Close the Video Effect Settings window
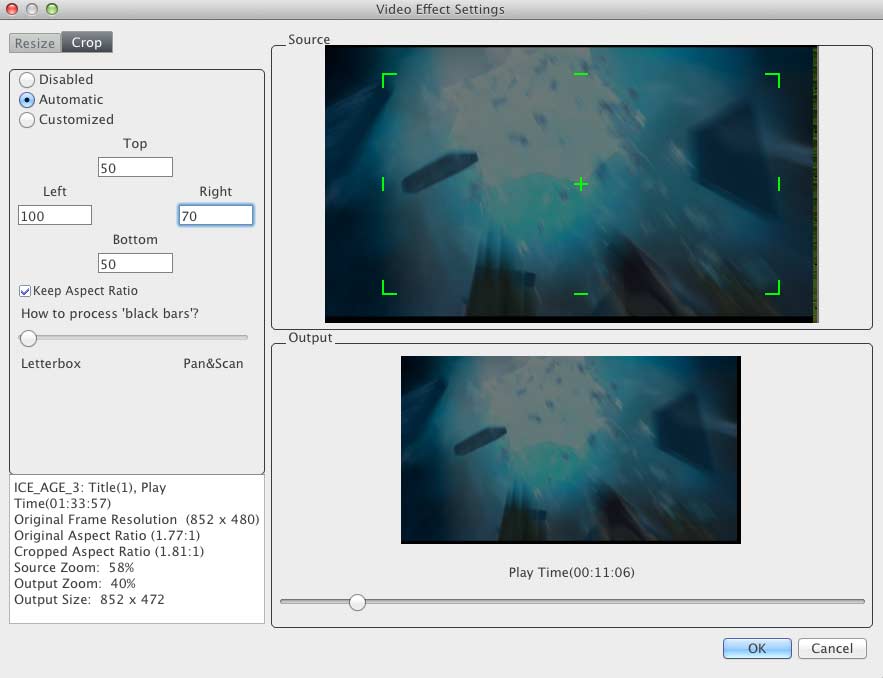Viewport: 883px width, 678px height. pyautogui.click(x=12, y=9)
